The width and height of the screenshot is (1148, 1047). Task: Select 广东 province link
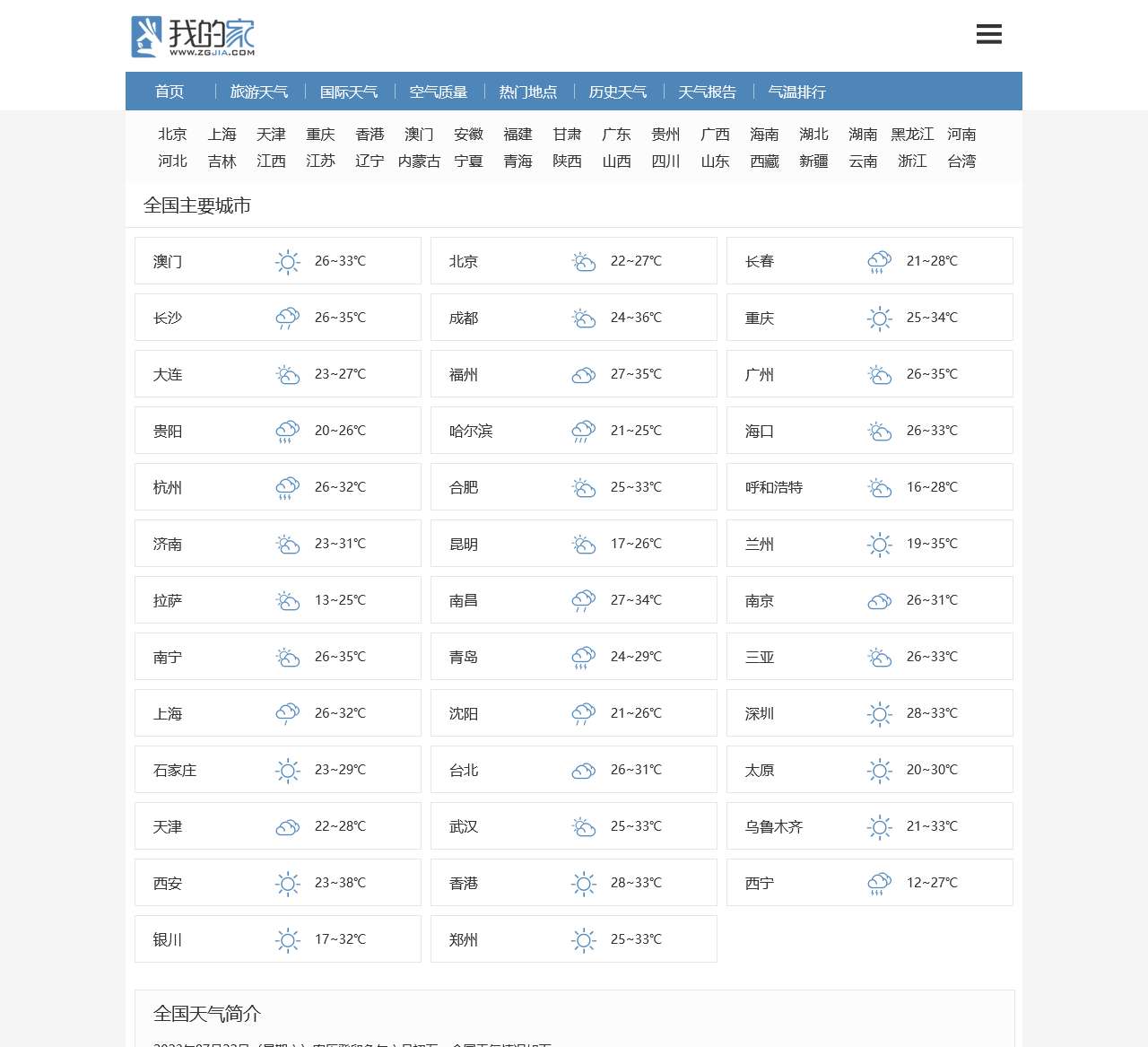coord(616,134)
